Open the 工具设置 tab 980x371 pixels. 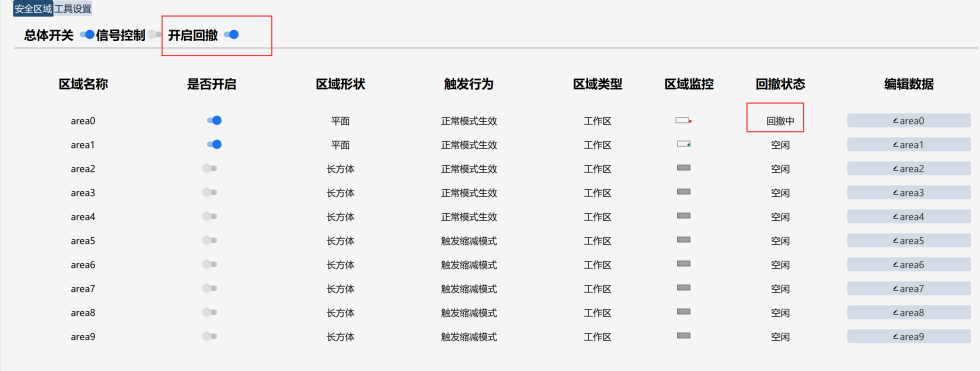[72, 9]
